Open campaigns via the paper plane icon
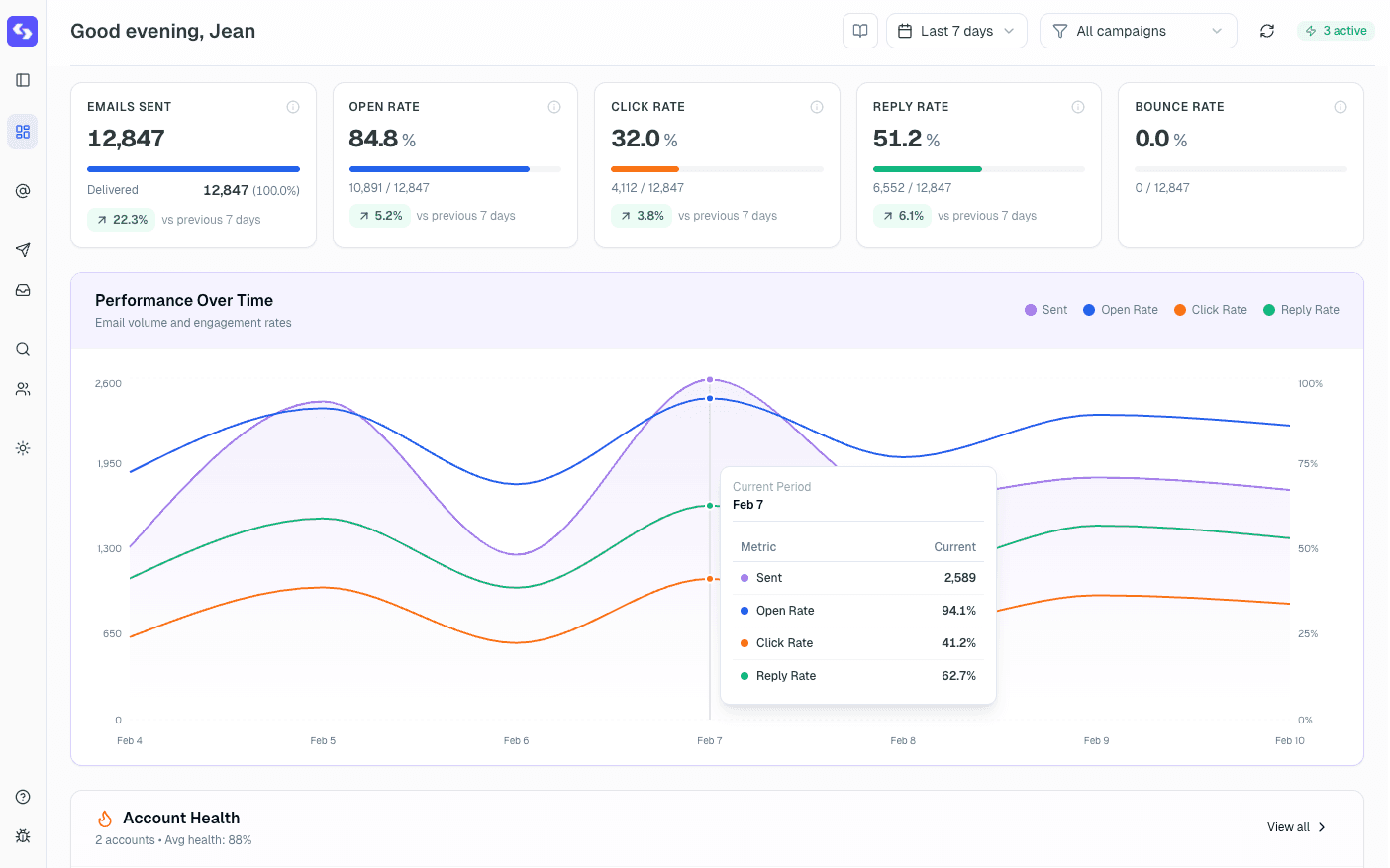 click(22, 249)
